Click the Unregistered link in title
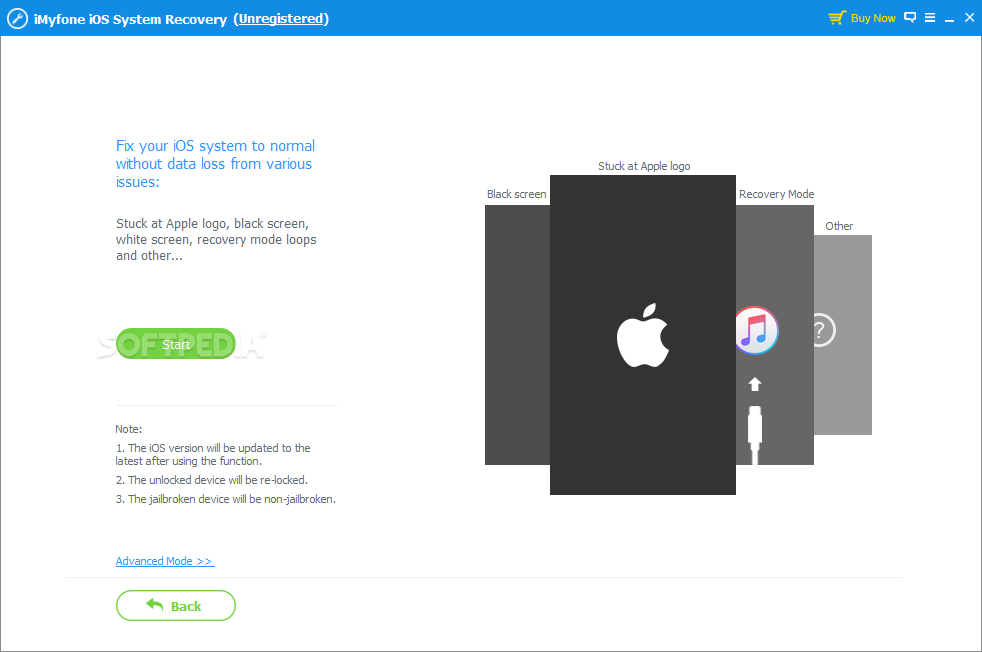Screen dimensions: 982x652 click(x=281, y=19)
